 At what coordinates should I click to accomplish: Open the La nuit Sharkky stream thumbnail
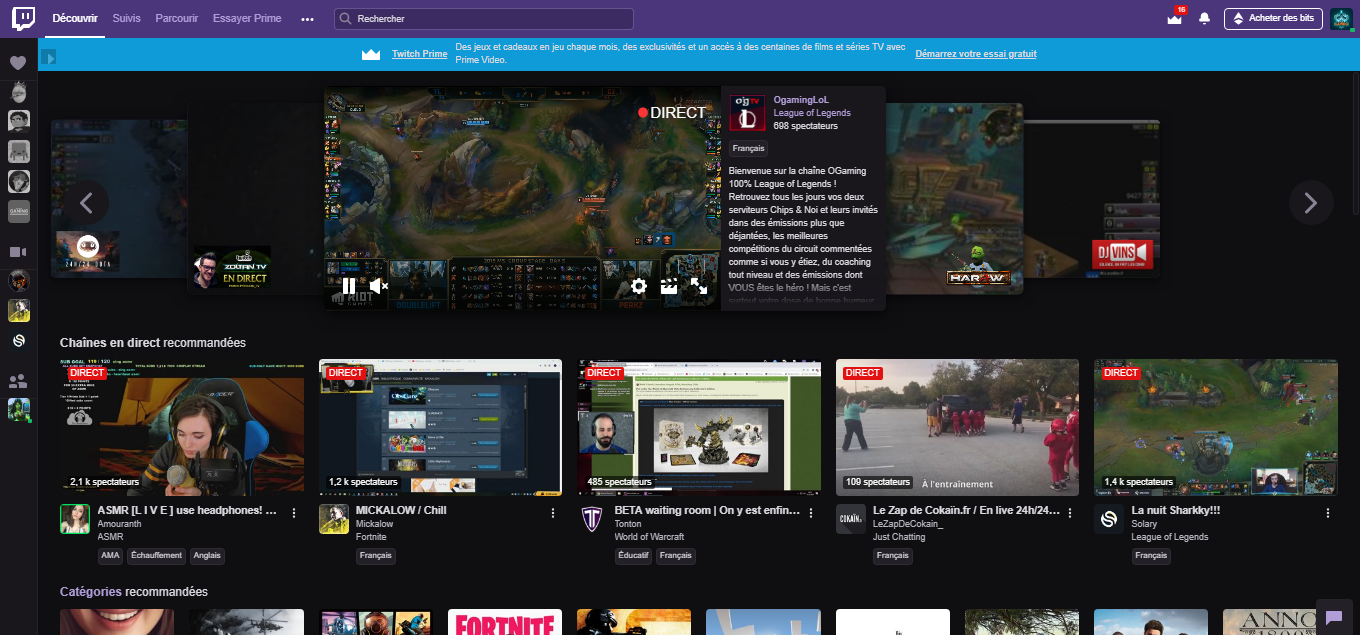tap(1216, 427)
